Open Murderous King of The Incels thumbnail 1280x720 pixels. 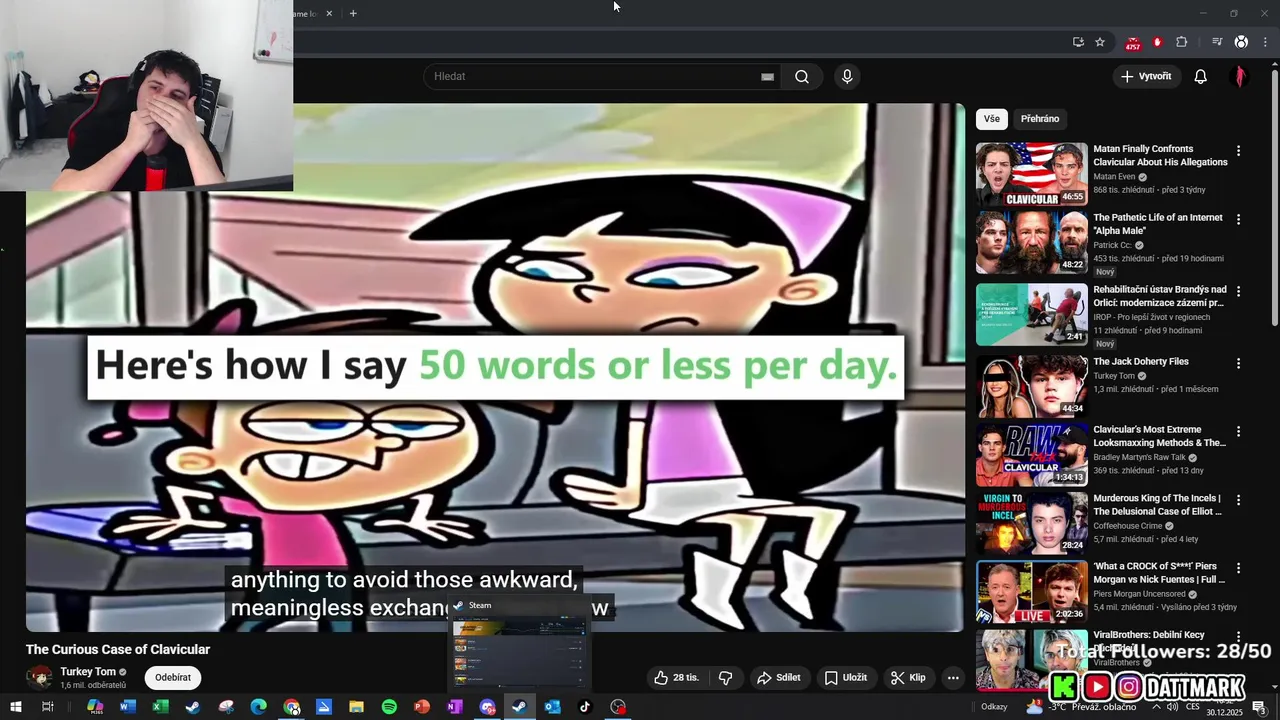tap(1031, 521)
